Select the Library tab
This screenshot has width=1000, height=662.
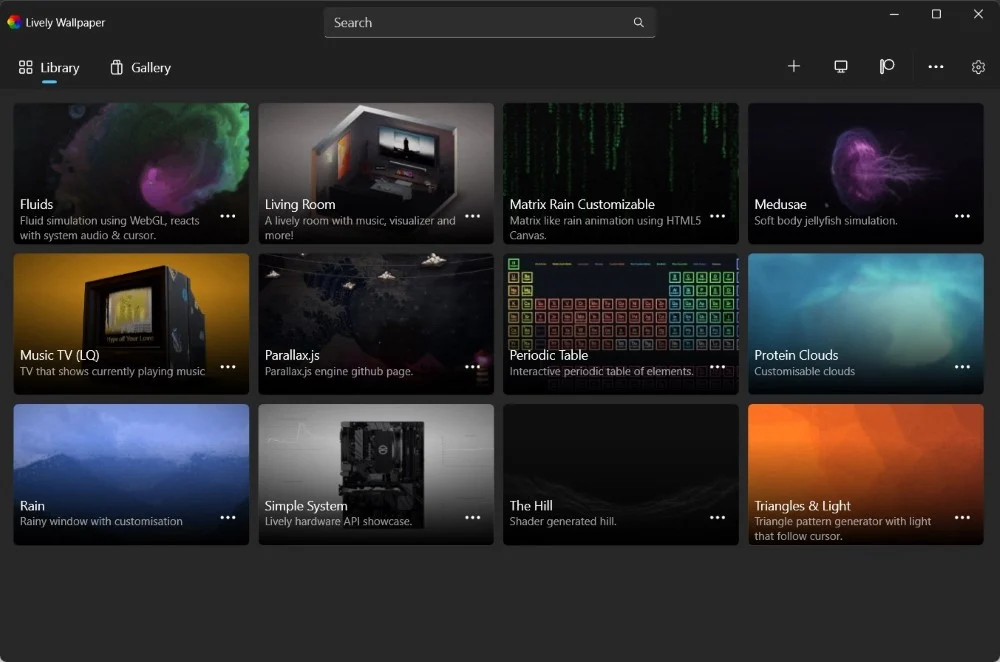click(49, 68)
